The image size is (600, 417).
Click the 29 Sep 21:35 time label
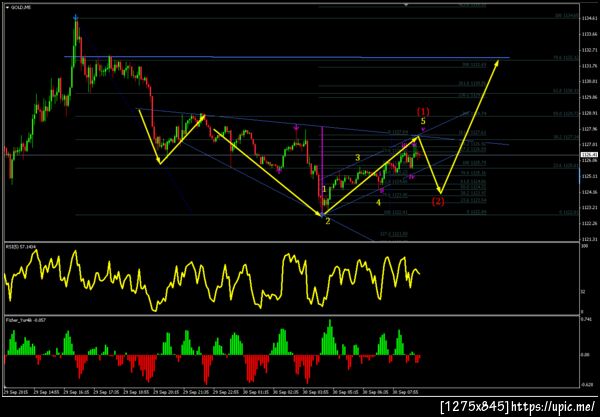(196, 392)
